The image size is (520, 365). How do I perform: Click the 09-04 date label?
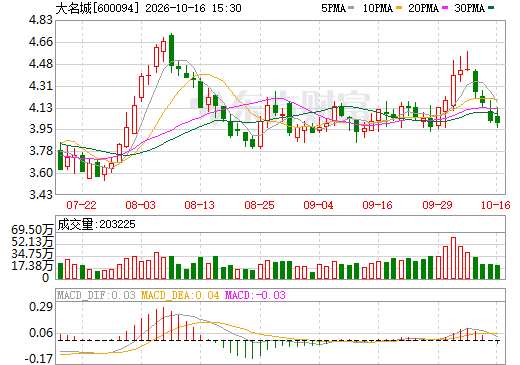pyautogui.click(x=318, y=205)
